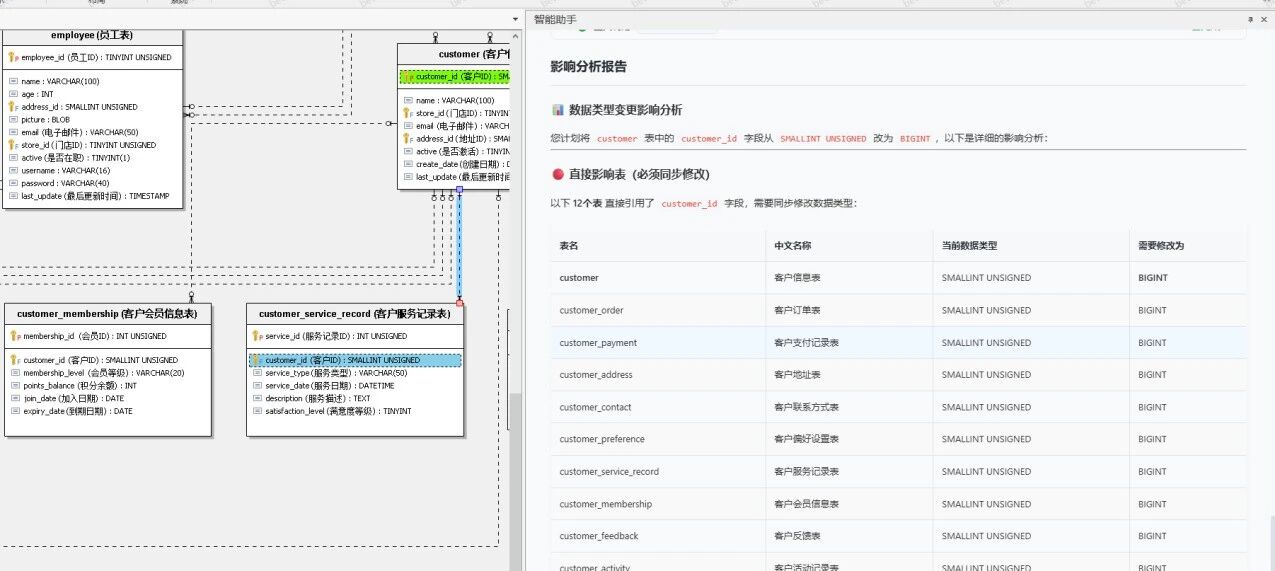Click the employee_id primary key icon
The image size is (1275, 571).
[14, 58]
